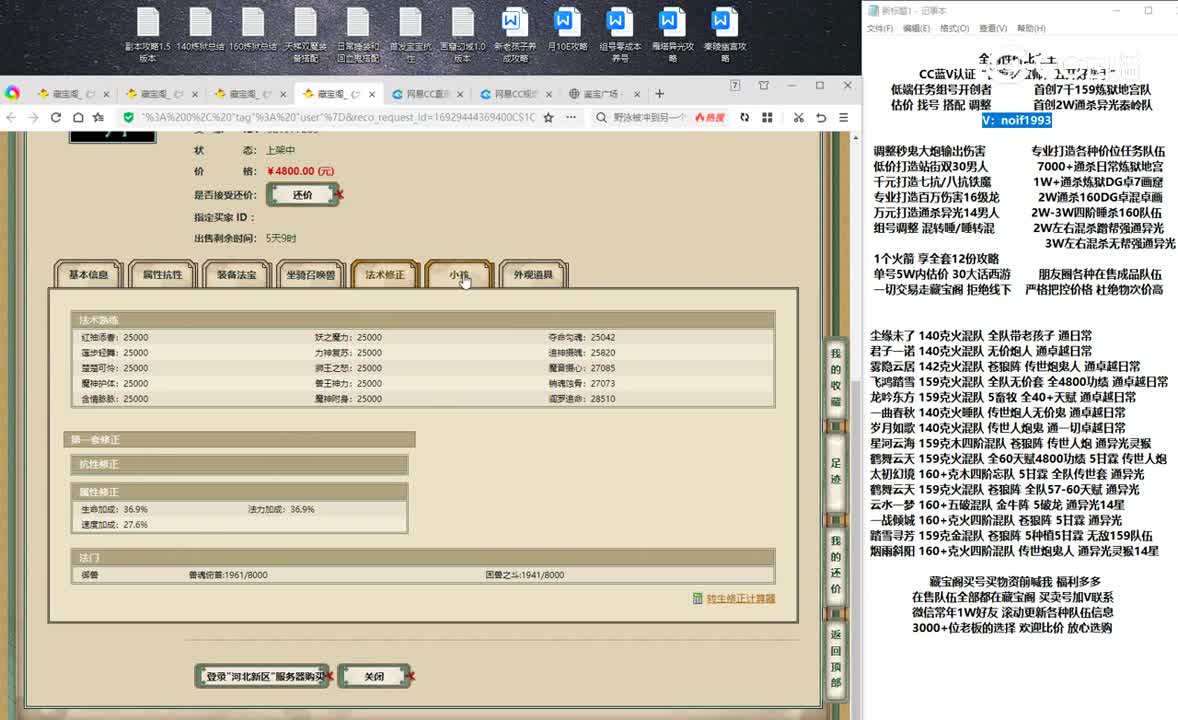Open the browser hamburger menu
The height and width of the screenshot is (720, 1178).
pyautogui.click(x=844, y=117)
